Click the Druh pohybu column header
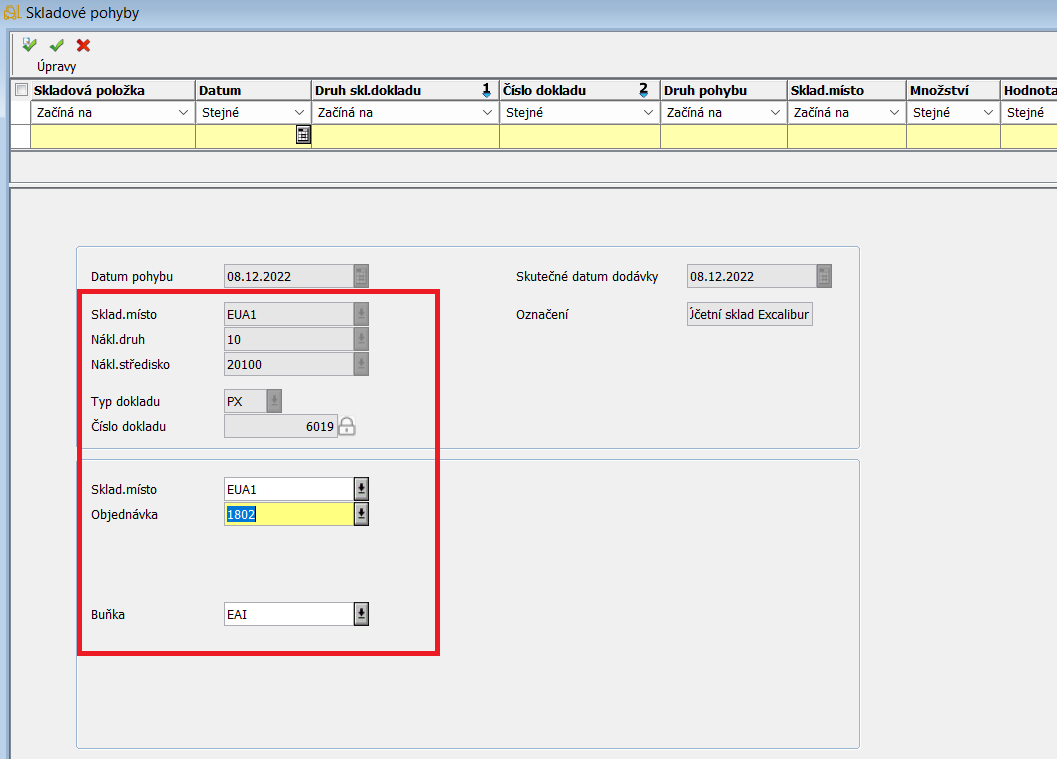The image size is (1057, 759). [x=723, y=90]
